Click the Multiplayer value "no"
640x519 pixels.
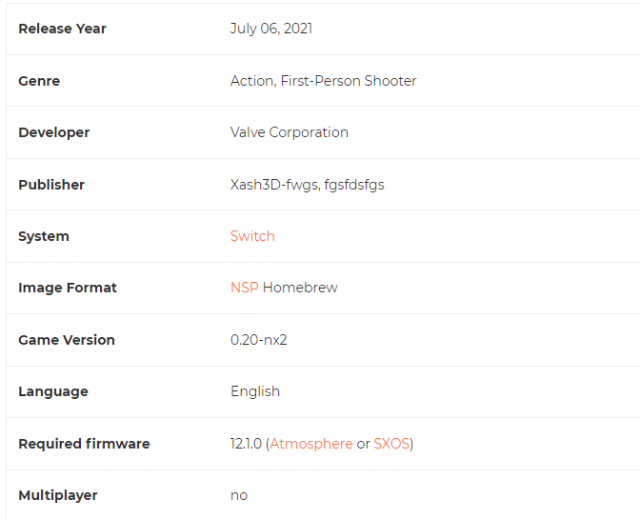coord(239,496)
